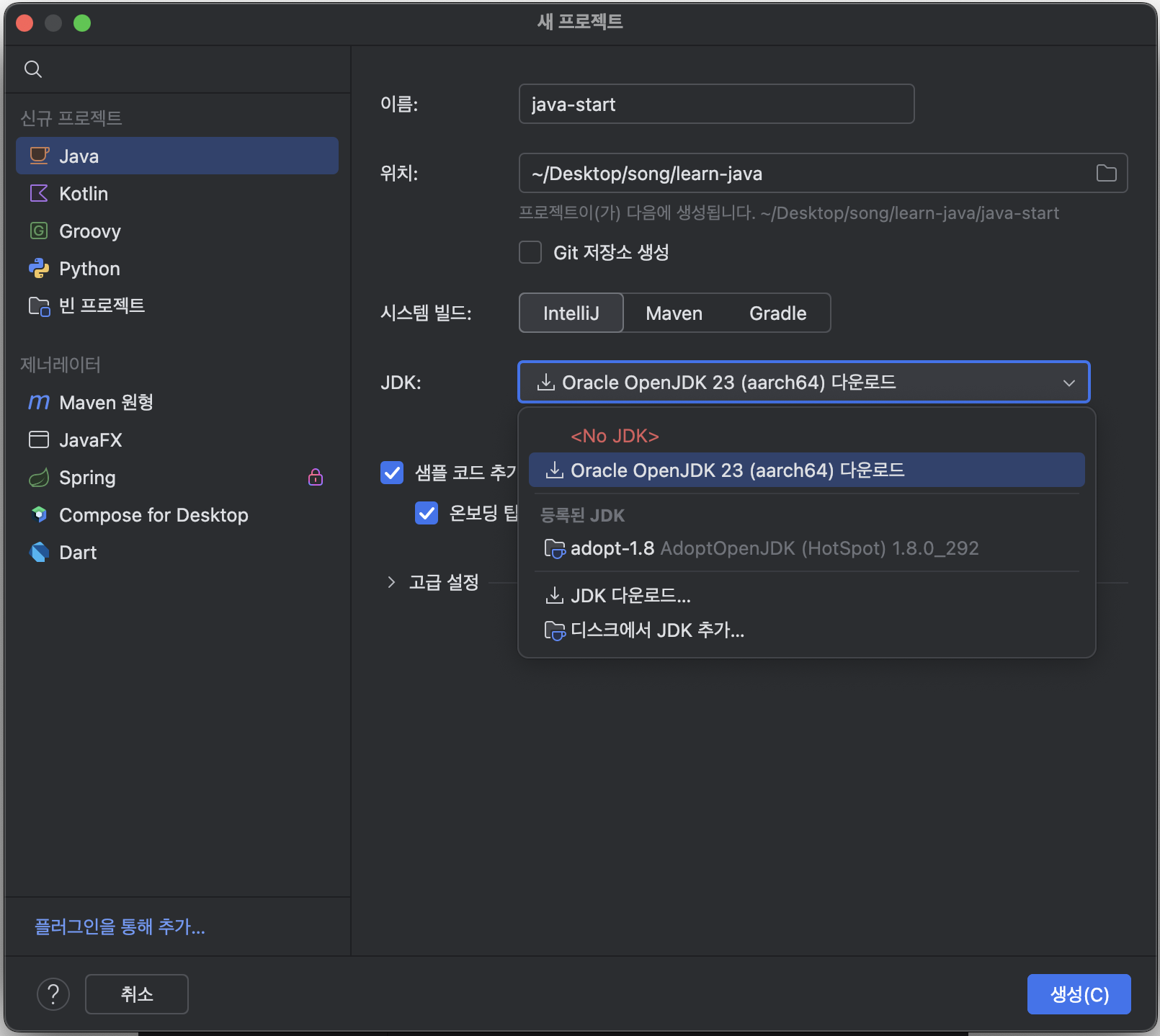Click the 등록된 JDK section header
Screen dimensions: 1160x1036
[583, 515]
